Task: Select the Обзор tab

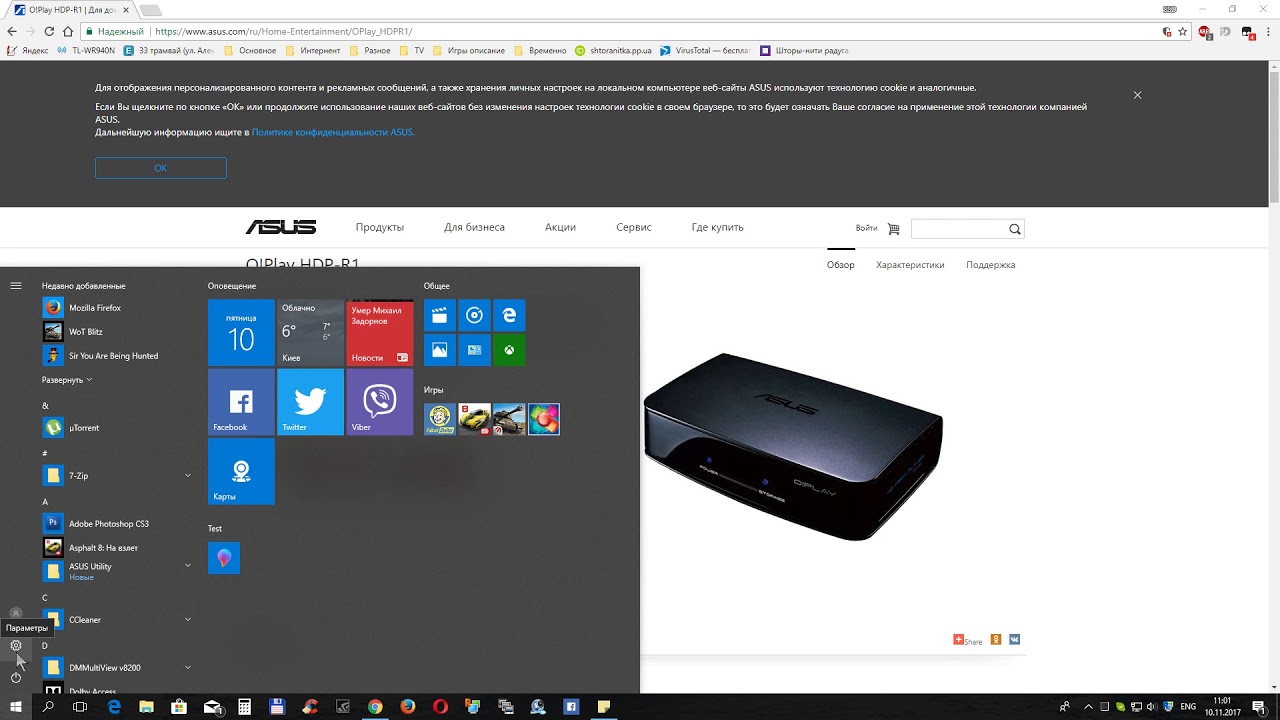Action: pyautogui.click(x=841, y=265)
